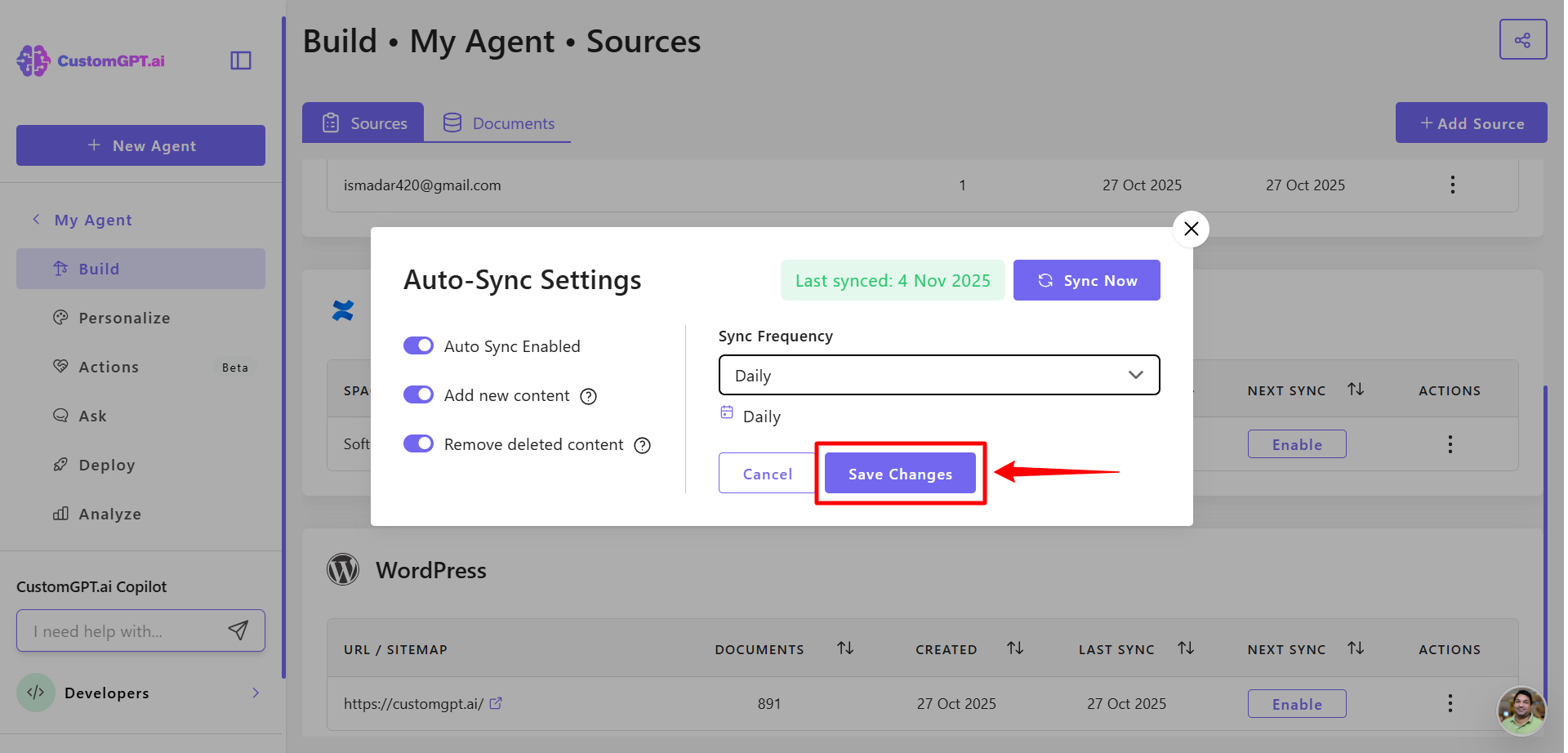Open Deploy in sidebar
The height and width of the screenshot is (753, 1568).
point(140,465)
